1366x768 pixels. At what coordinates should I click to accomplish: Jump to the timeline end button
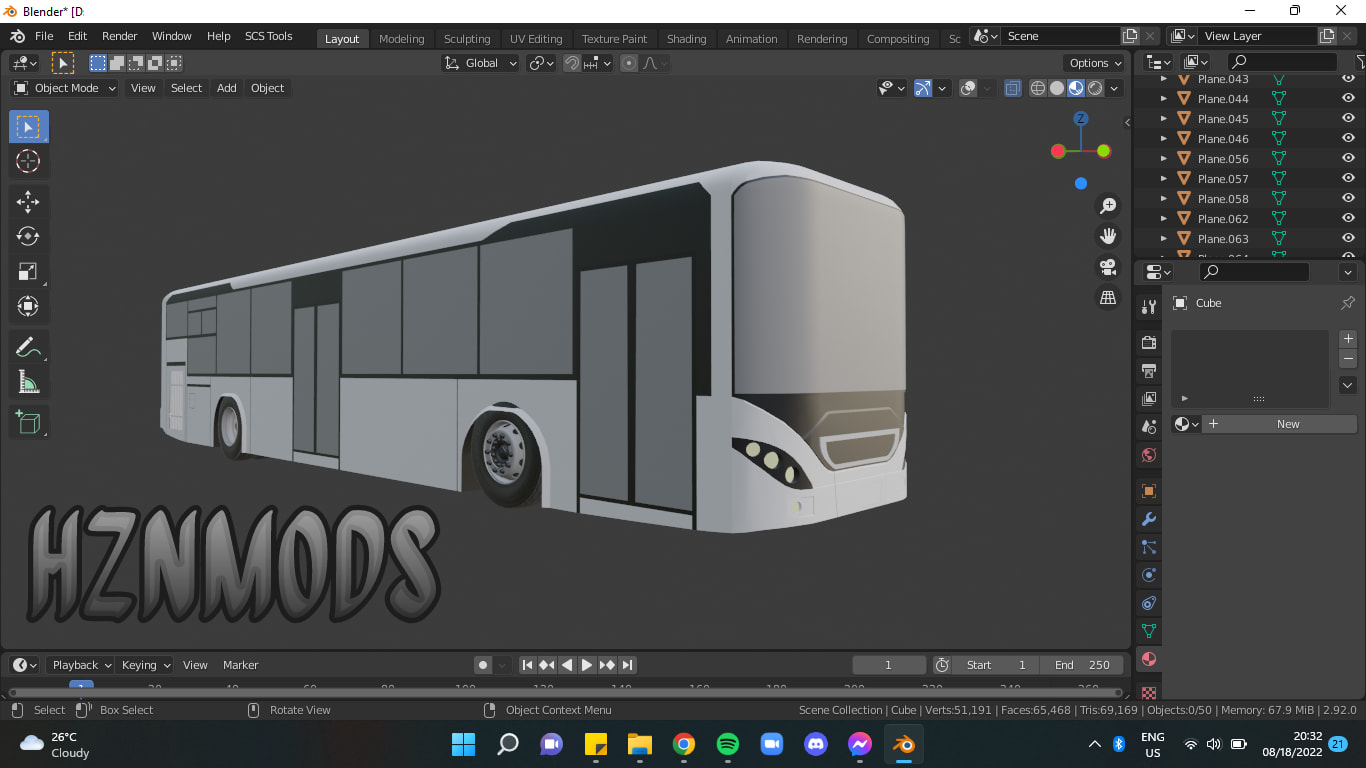pos(627,665)
